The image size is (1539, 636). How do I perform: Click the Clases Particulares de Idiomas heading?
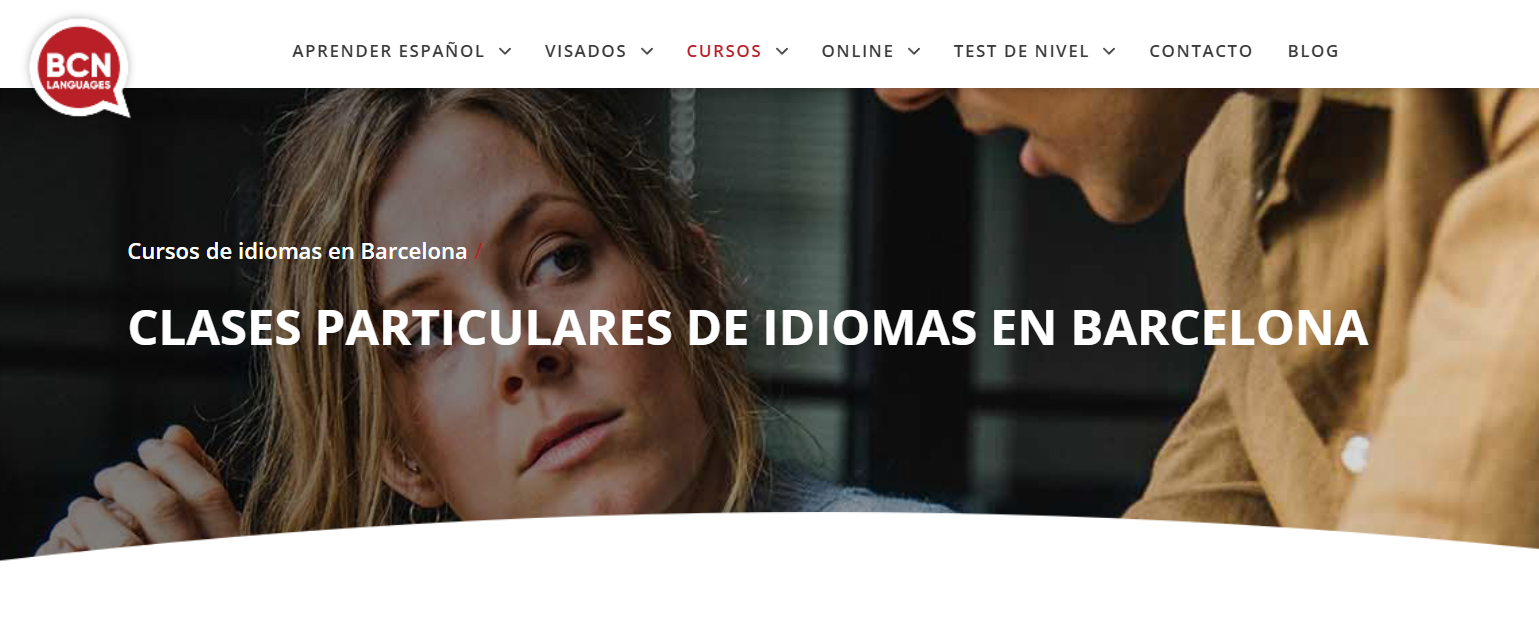pyautogui.click(x=747, y=327)
